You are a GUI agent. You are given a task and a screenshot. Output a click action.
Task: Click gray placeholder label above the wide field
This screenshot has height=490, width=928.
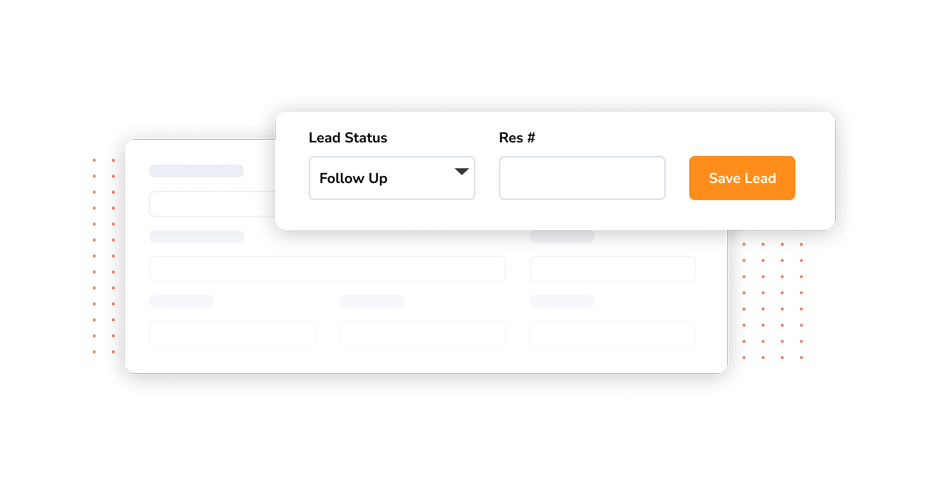point(196,236)
